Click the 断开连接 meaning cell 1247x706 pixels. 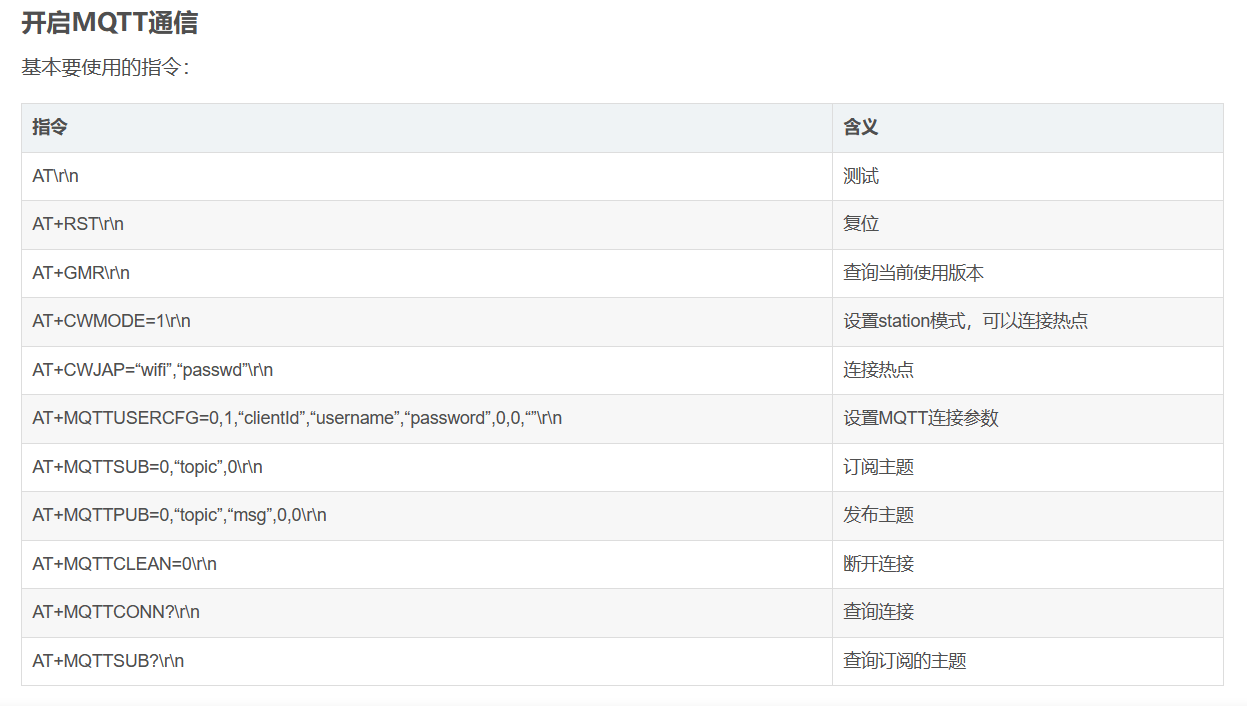(x=878, y=564)
